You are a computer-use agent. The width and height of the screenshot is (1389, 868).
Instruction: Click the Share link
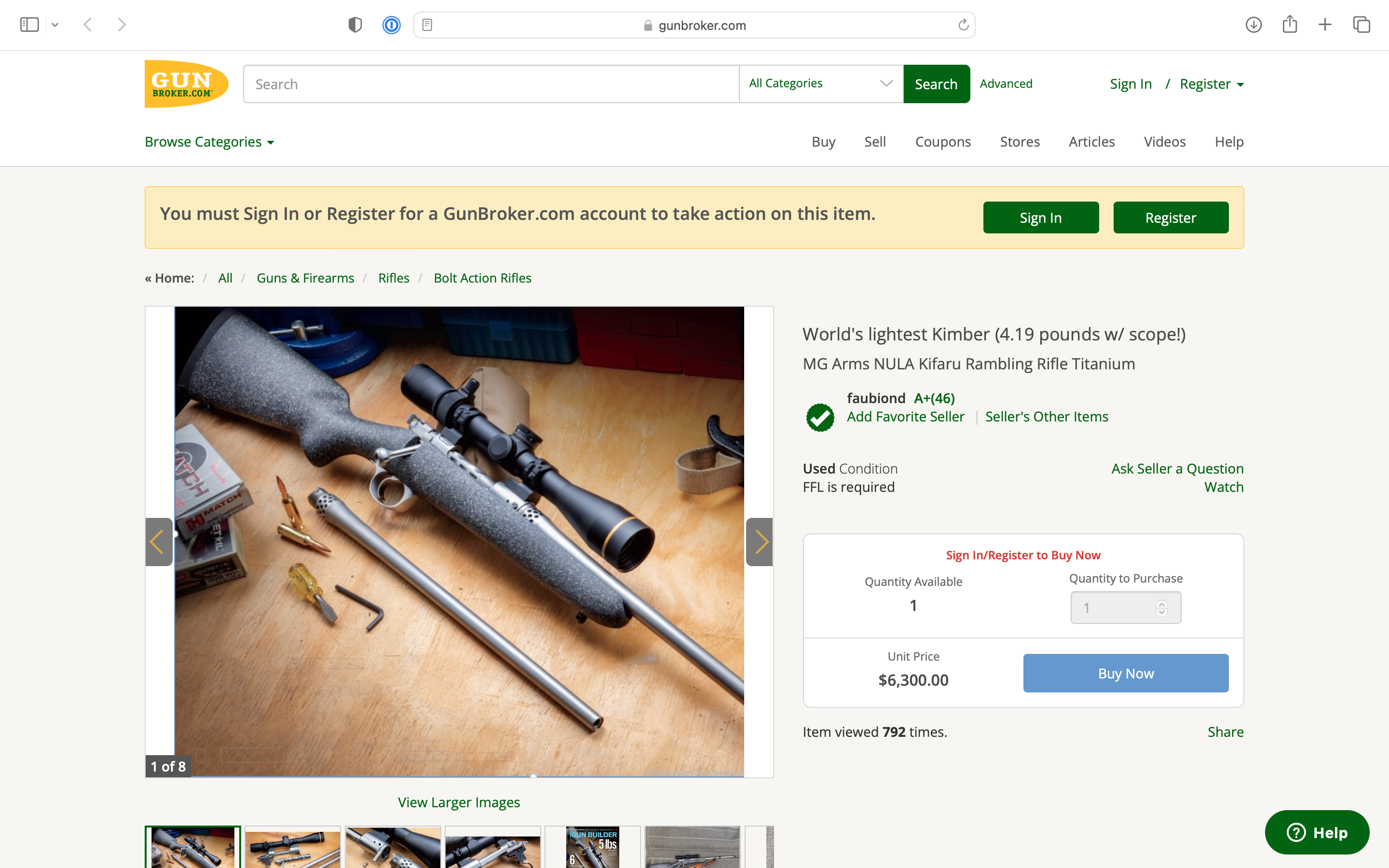[1226, 732]
